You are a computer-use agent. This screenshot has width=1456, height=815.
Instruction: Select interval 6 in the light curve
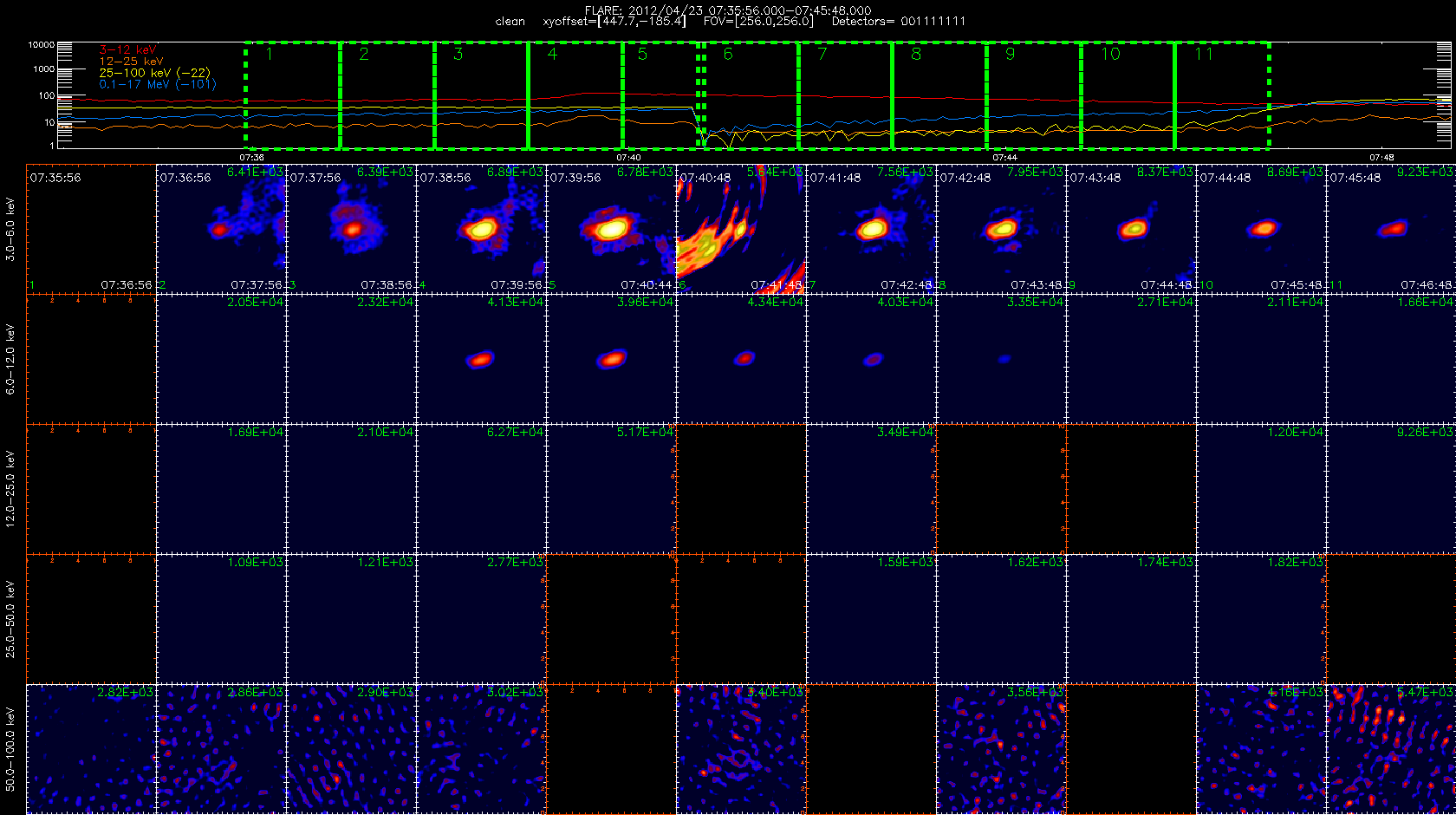click(751, 95)
